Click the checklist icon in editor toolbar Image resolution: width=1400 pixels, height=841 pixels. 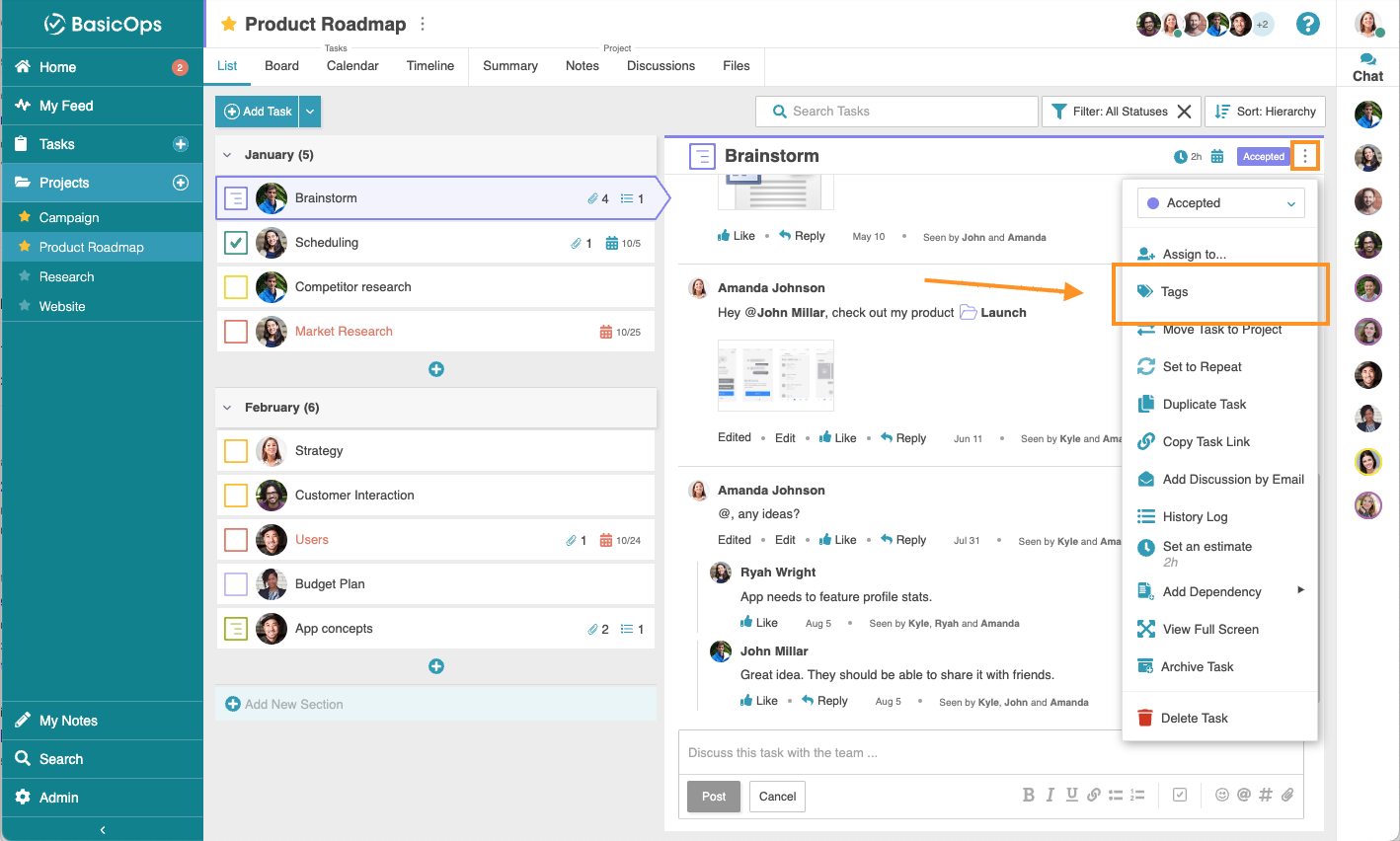1180,795
